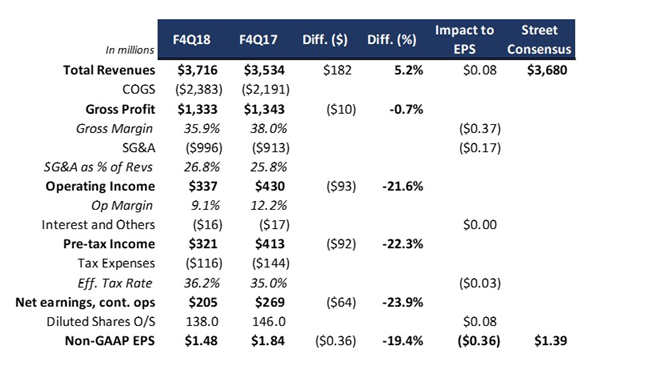This screenshot has width=648, height=370.
Task: Select the Total Revenues row label
Action: click(109, 70)
